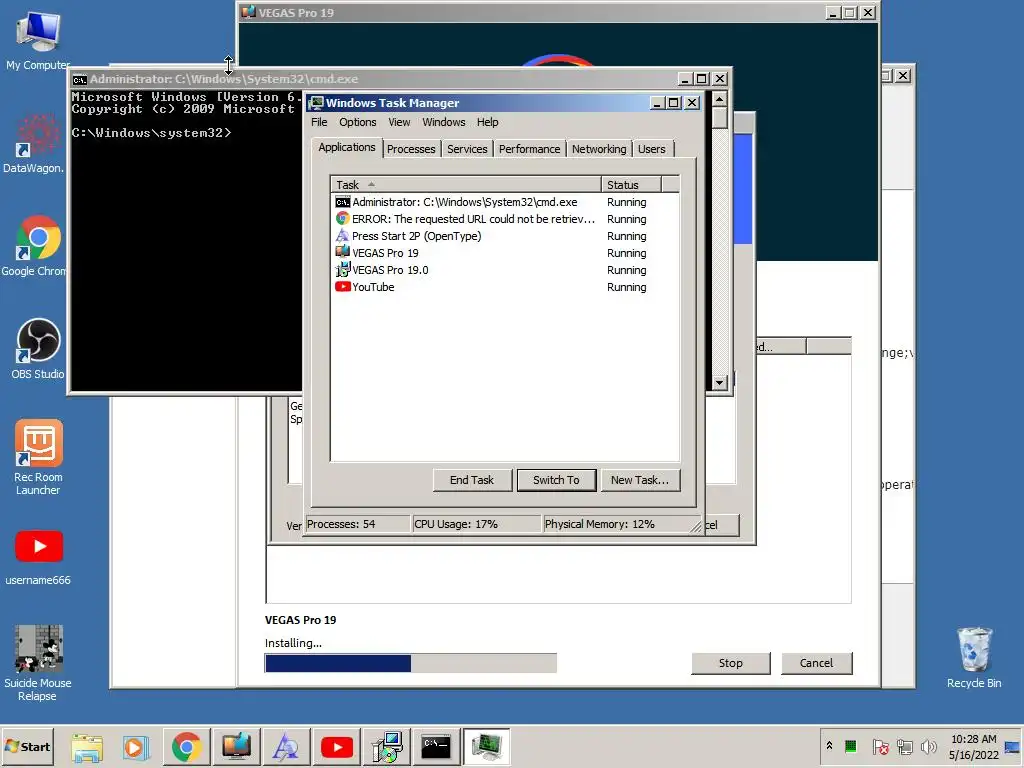Launch OBS Studio desktop shortcut
Screen dimensions: 1024x768
click(38, 349)
